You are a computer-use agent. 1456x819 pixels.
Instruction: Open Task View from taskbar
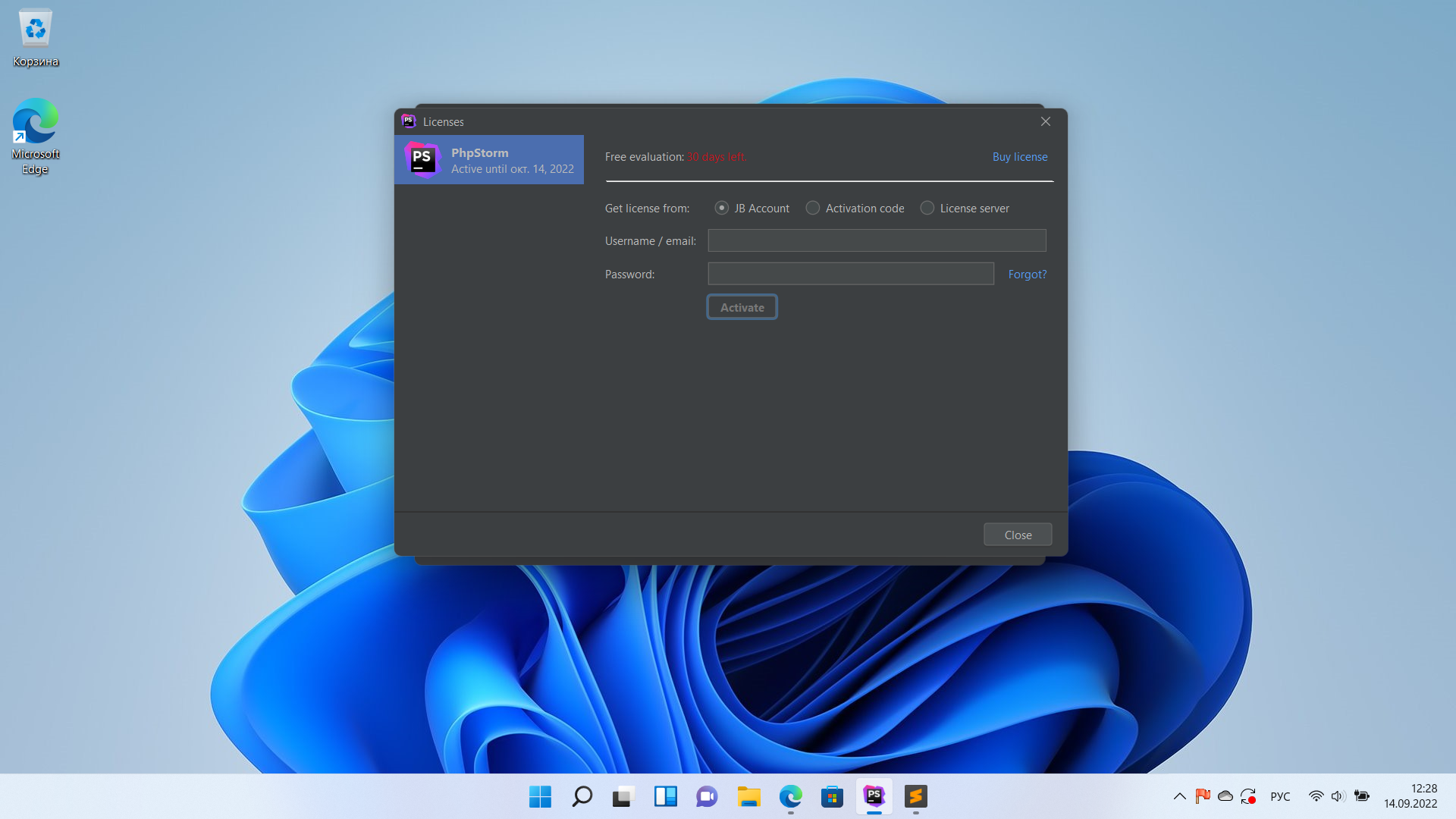623,796
